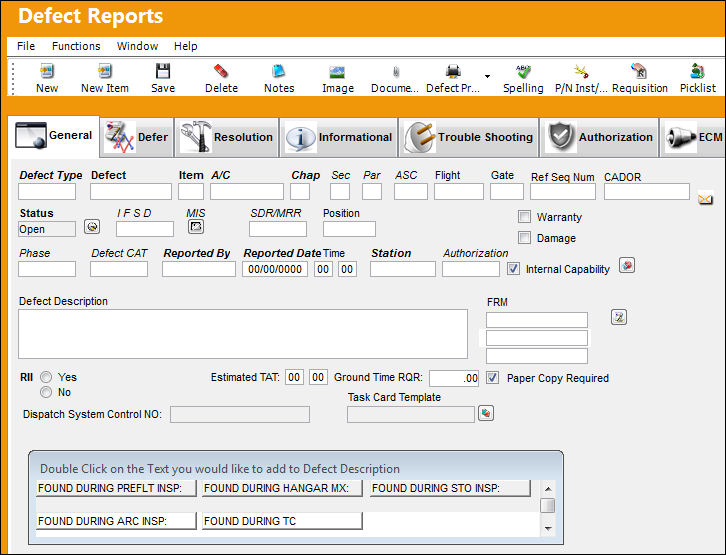Click the Phase input field

click(47, 269)
